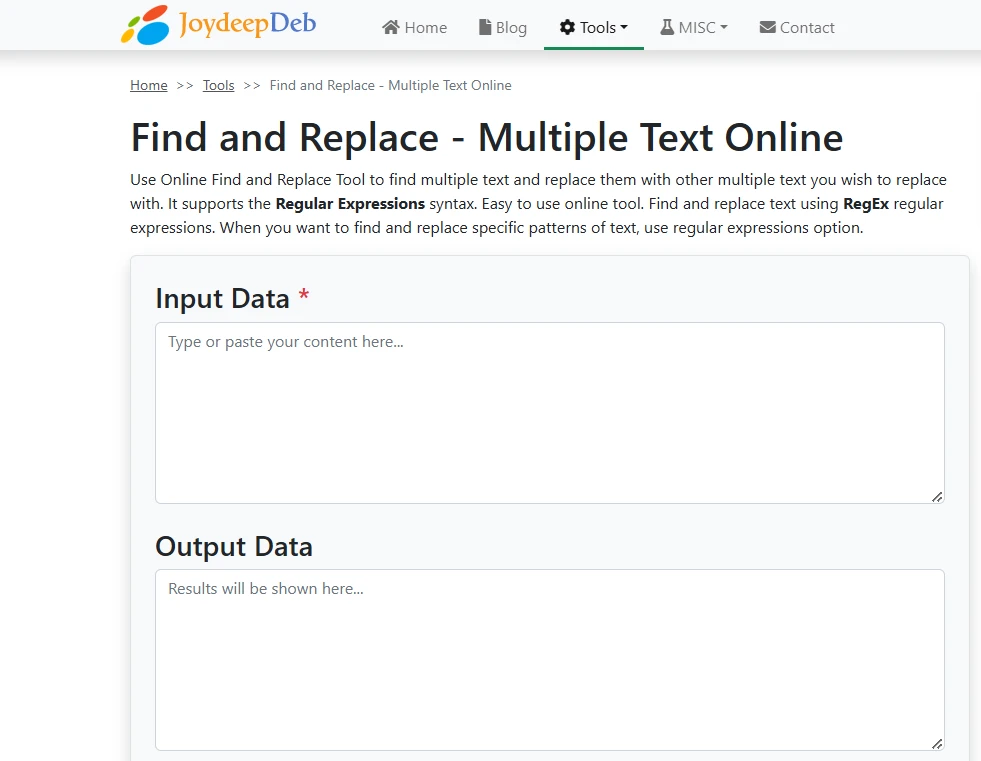Click the page scrollbar on the right
The width and height of the screenshot is (981, 761).
[975, 380]
